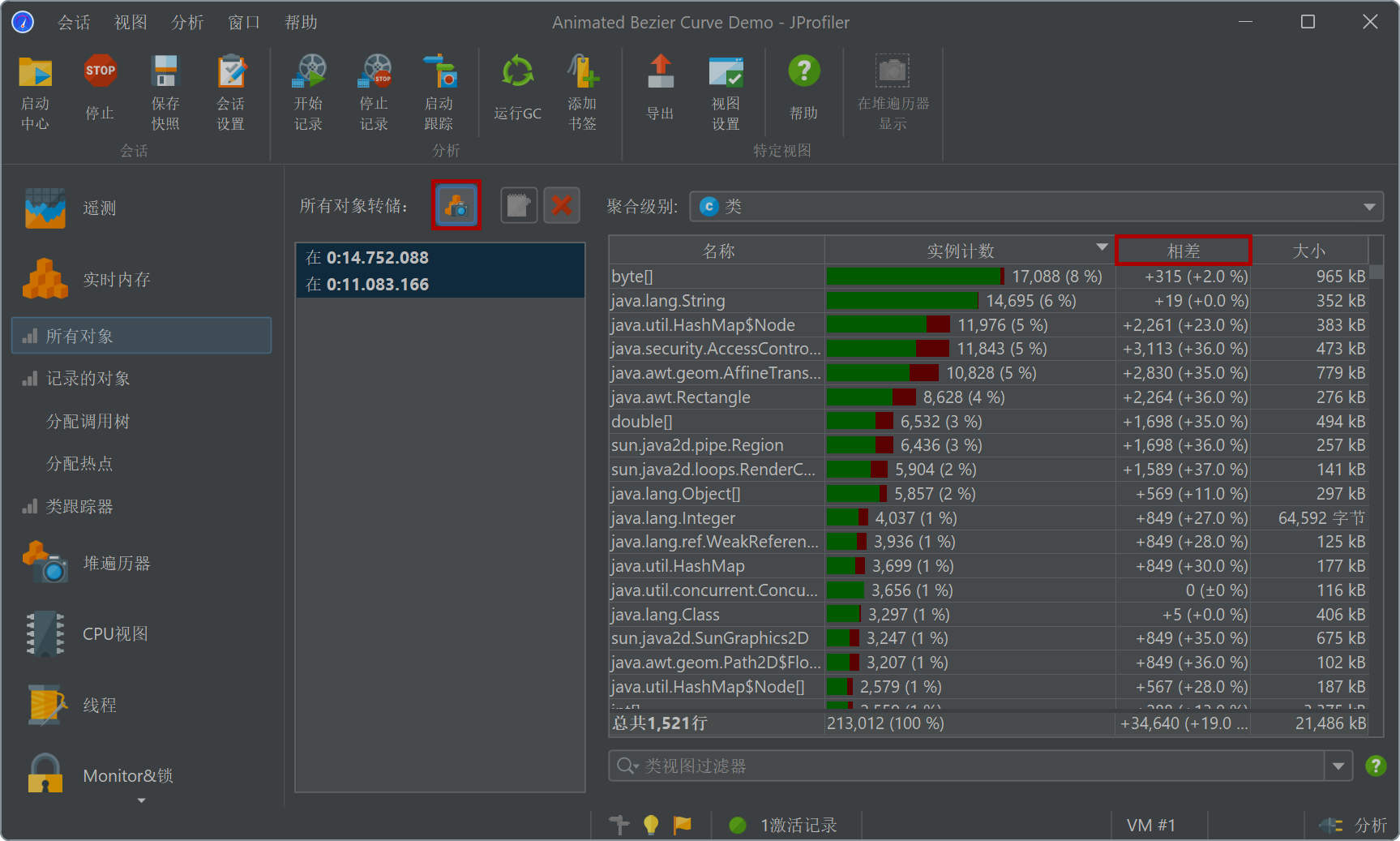Delete the selected dump with red X
This screenshot has width=1400, height=841.
coord(562,205)
